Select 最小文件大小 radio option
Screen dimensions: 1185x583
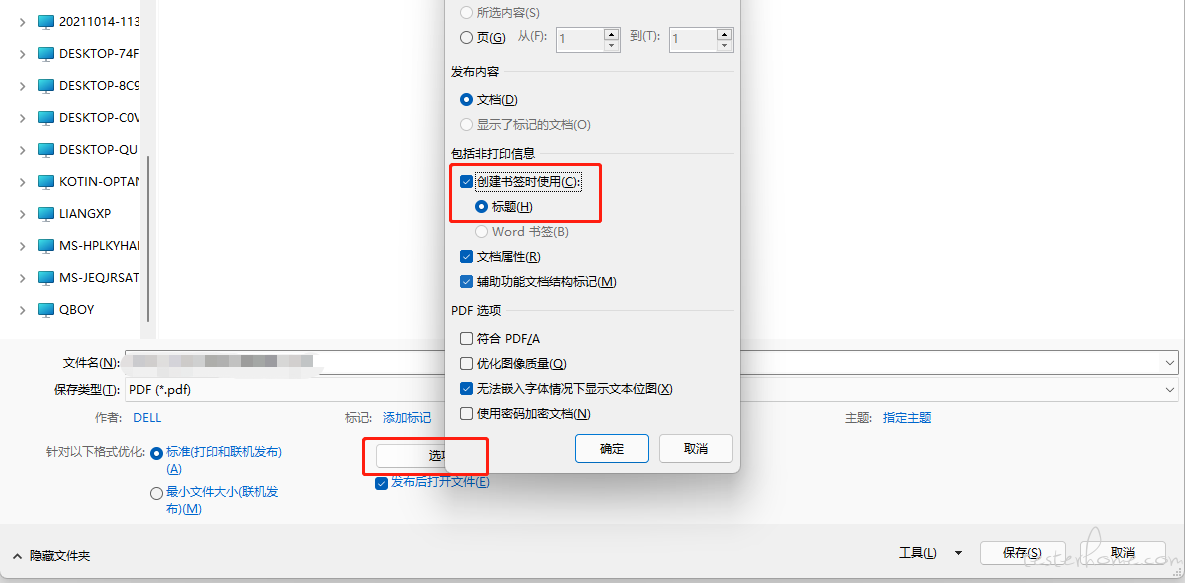click(156, 493)
